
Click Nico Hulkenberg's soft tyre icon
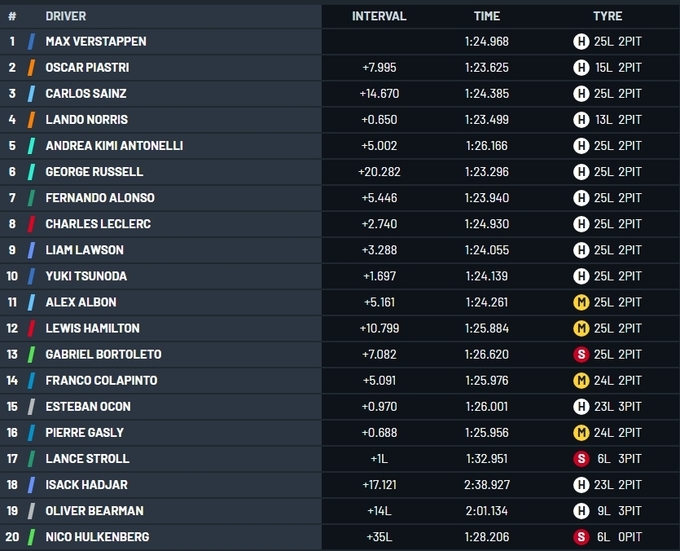pyautogui.click(x=579, y=537)
